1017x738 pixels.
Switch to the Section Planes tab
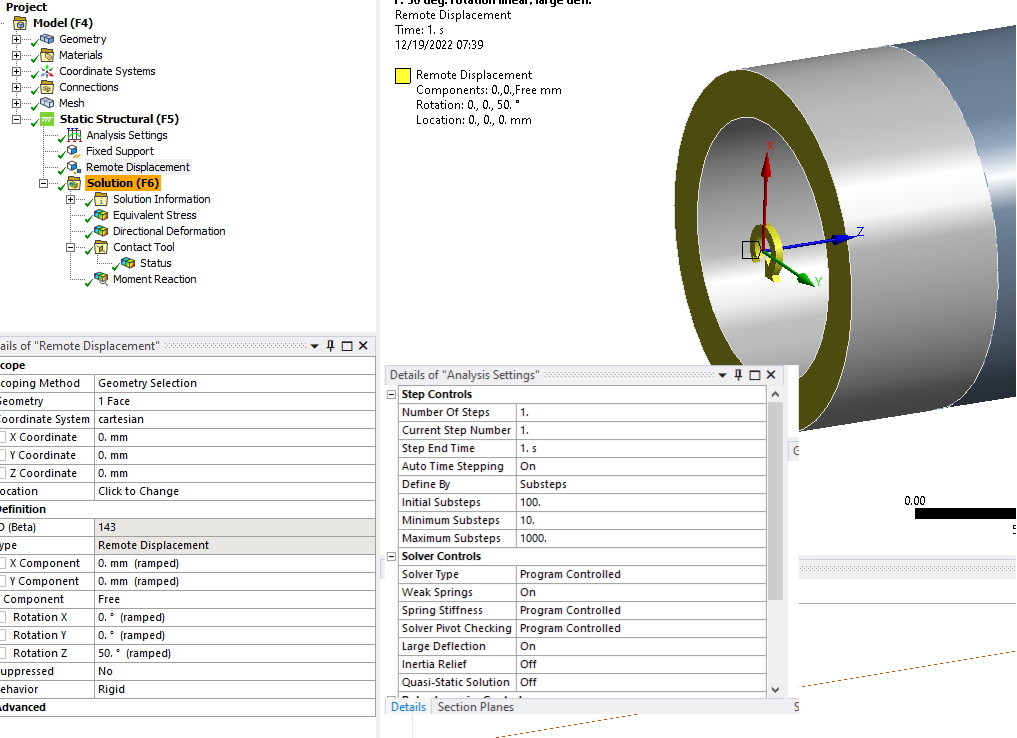coord(475,707)
